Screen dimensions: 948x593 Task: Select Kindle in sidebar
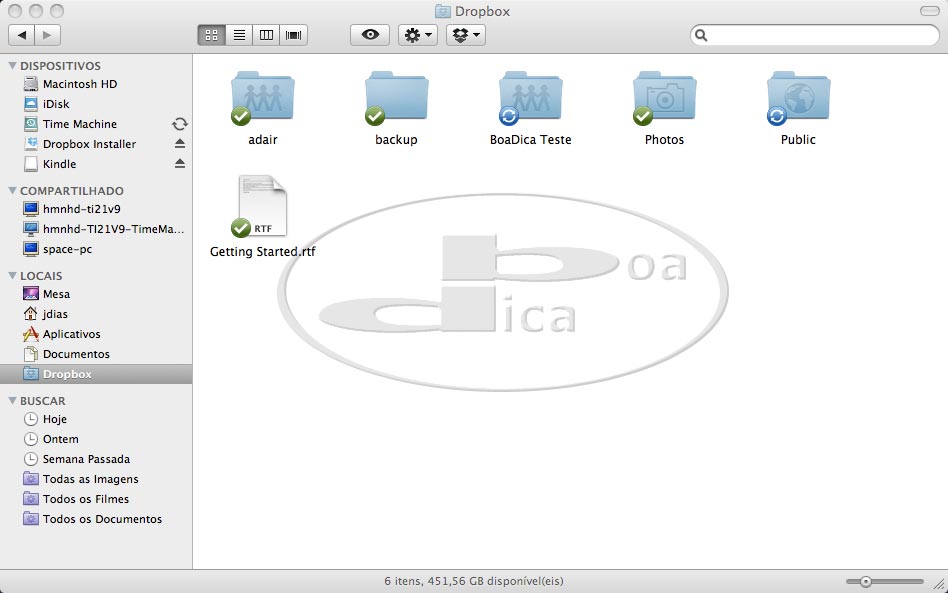coord(96,164)
